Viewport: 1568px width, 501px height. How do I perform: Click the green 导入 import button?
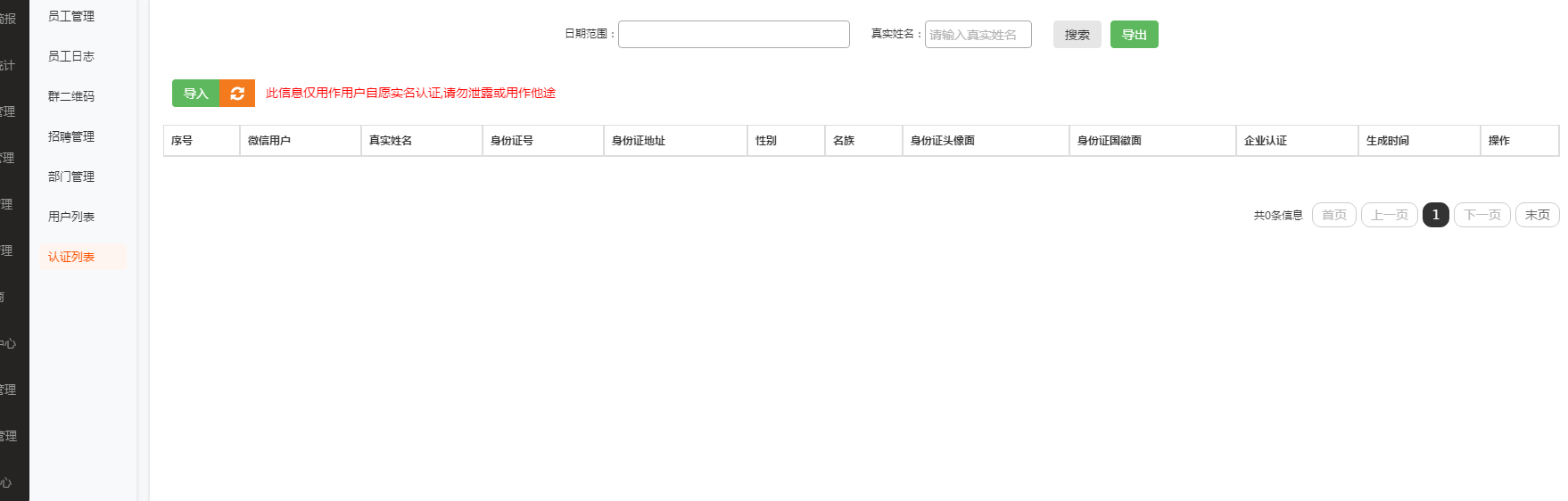[195, 94]
